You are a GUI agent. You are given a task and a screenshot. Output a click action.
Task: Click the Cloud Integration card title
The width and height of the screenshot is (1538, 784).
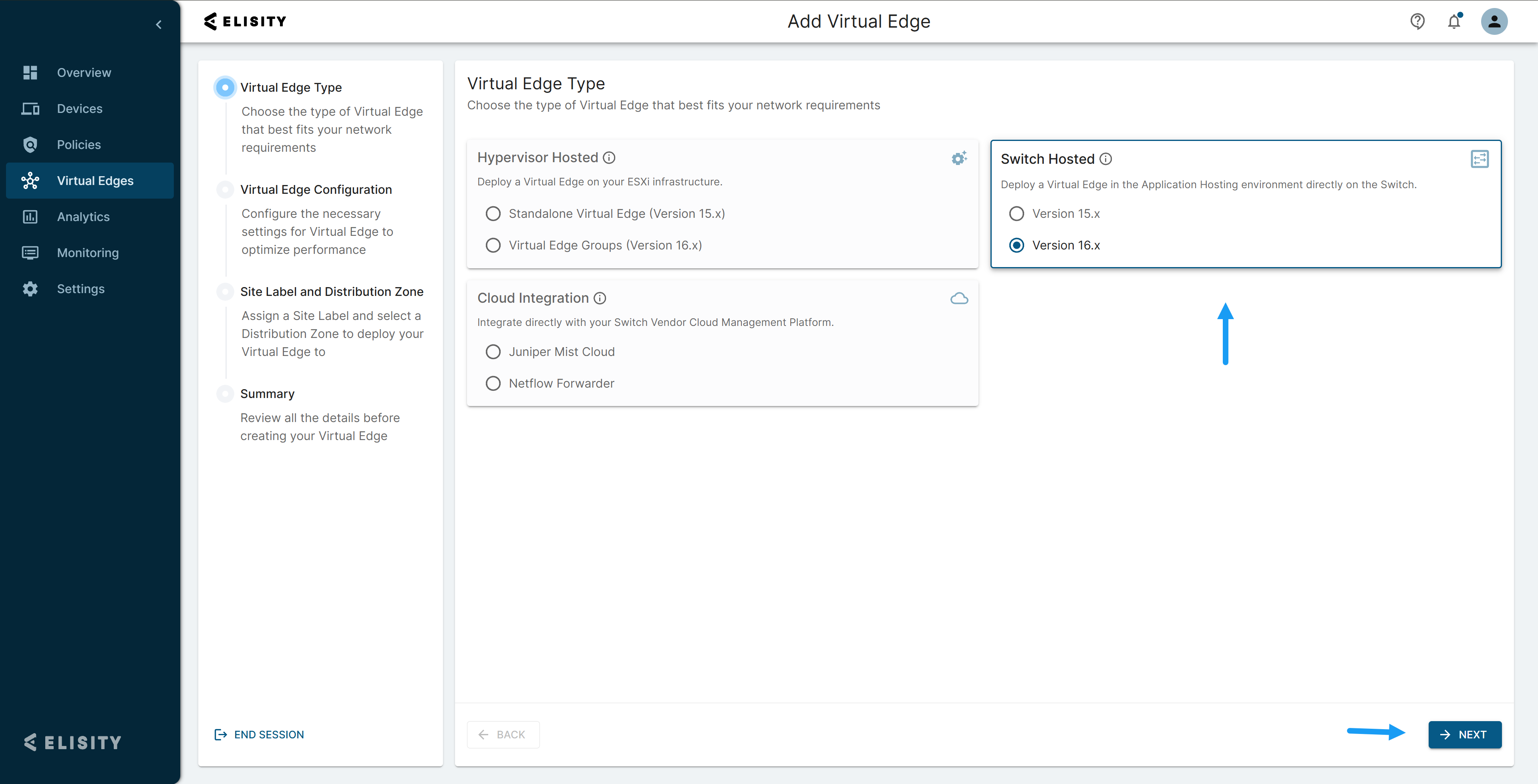pyautogui.click(x=533, y=298)
